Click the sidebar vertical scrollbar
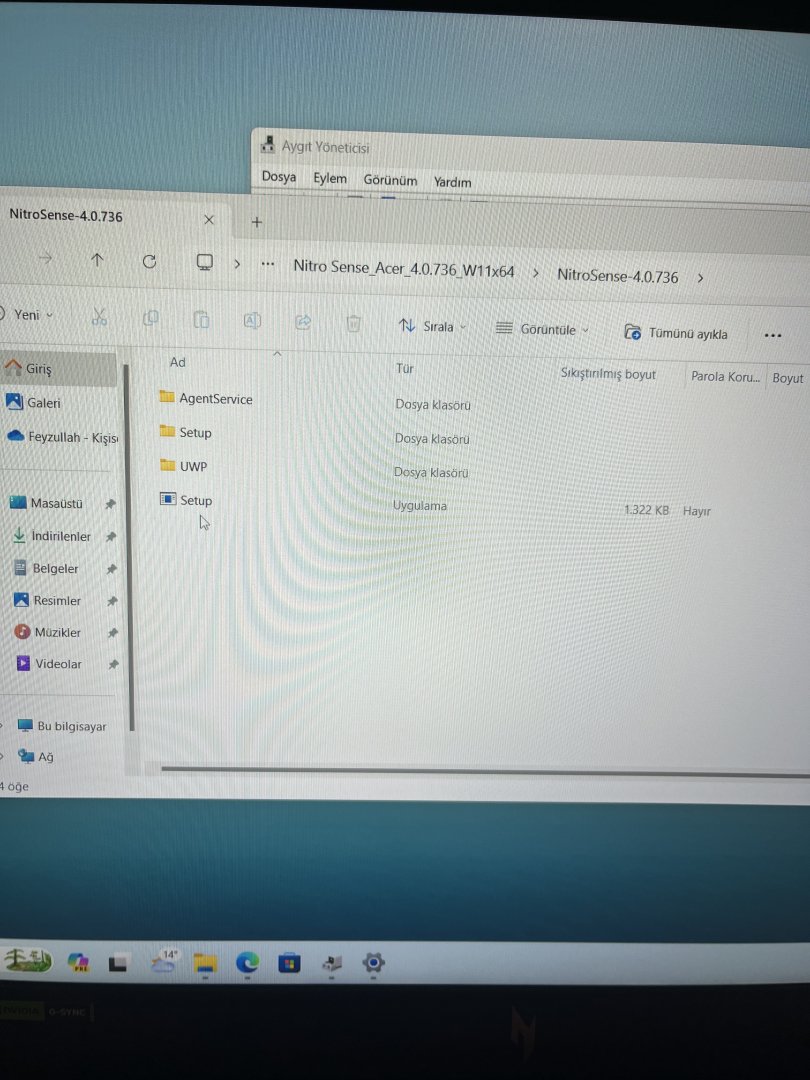The width and height of the screenshot is (810, 1080). pos(129,548)
